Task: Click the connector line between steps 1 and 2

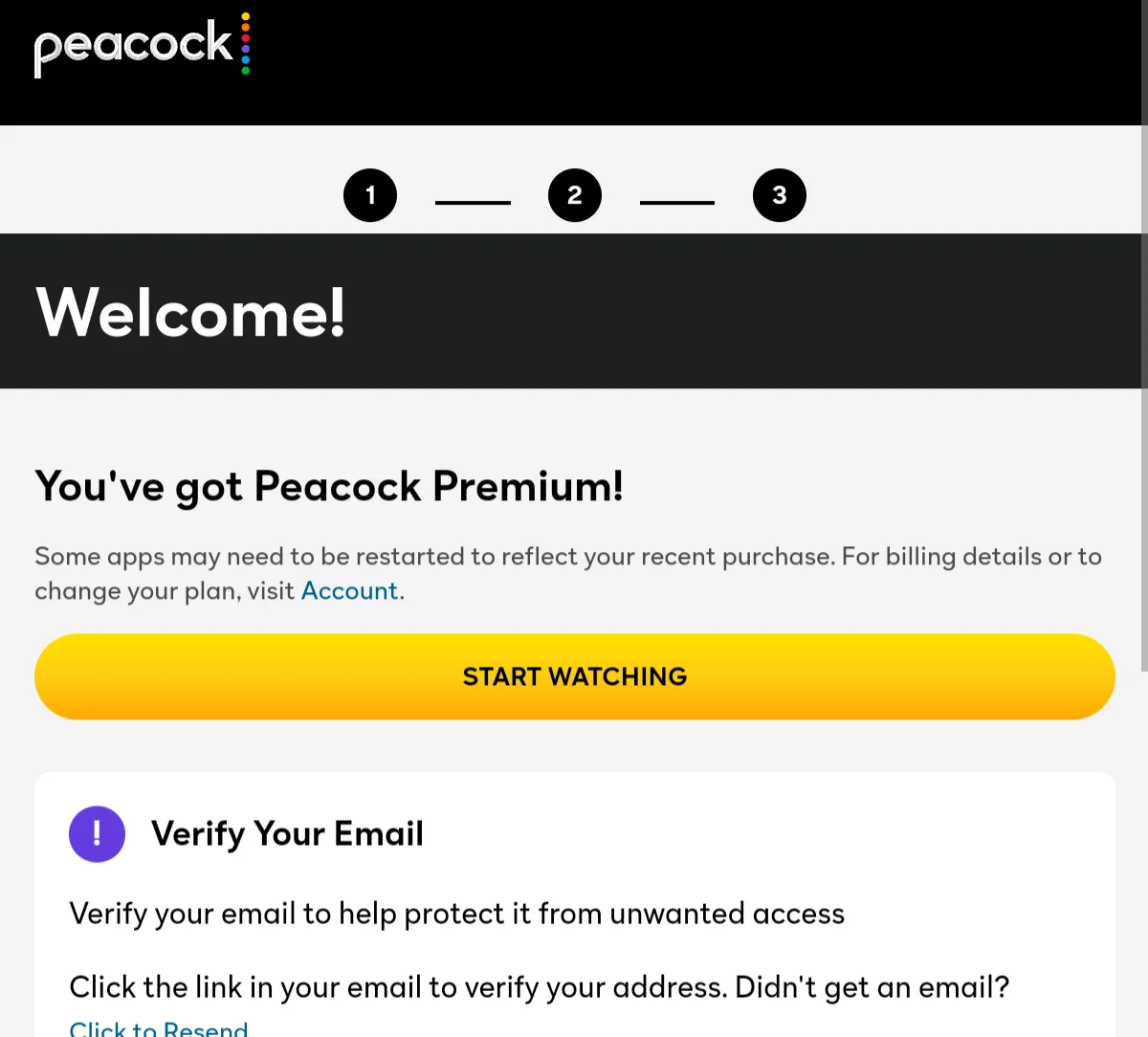Action: point(473,203)
